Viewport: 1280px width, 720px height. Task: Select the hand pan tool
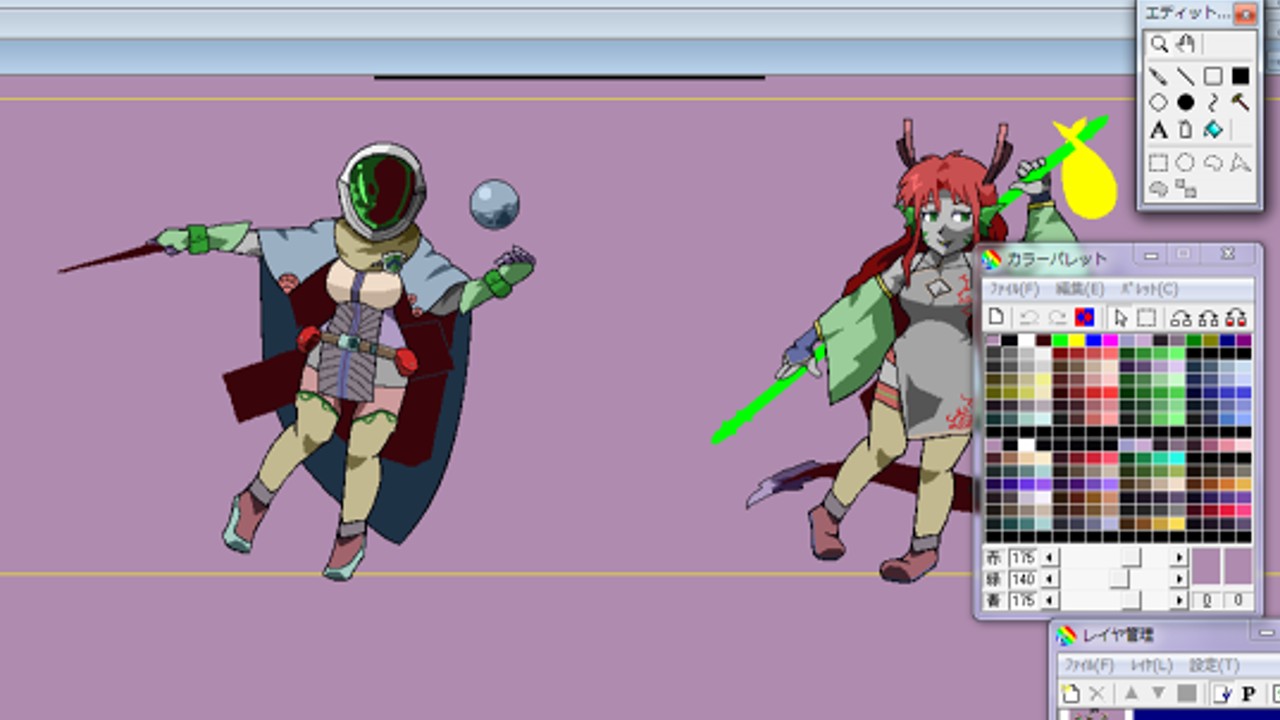[x=1186, y=44]
